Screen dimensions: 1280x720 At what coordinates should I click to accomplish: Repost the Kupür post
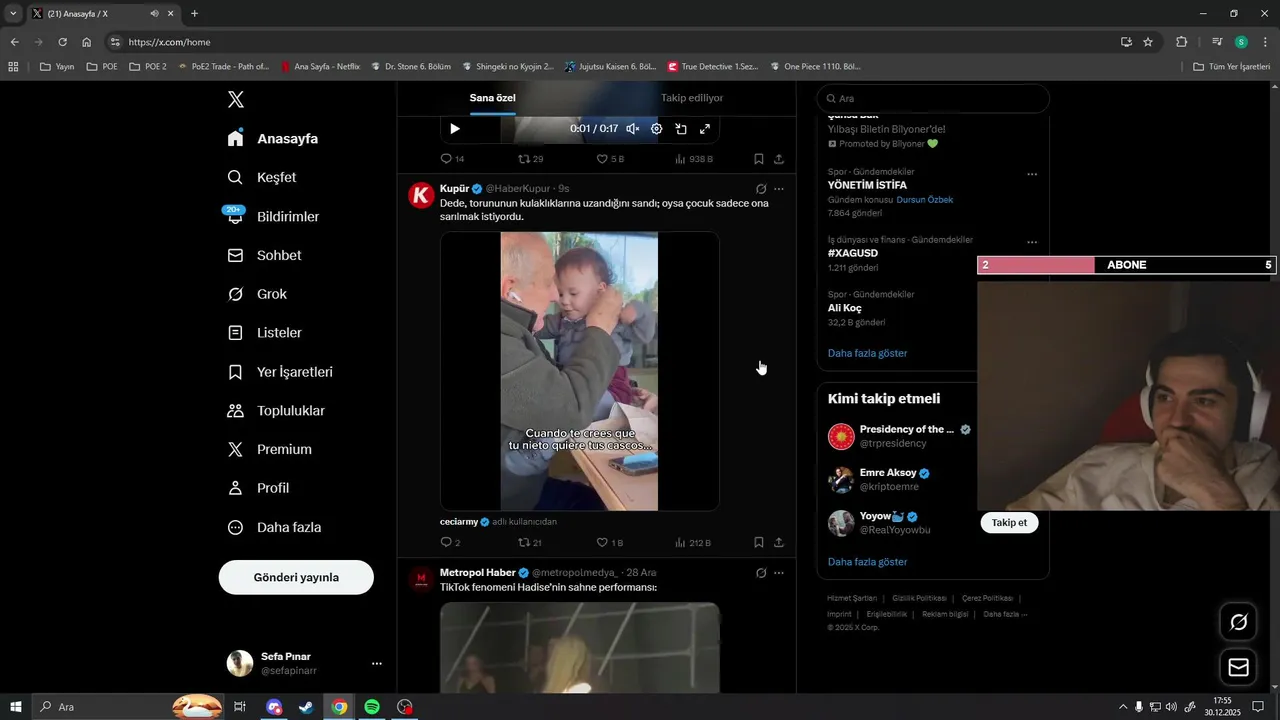point(530,542)
